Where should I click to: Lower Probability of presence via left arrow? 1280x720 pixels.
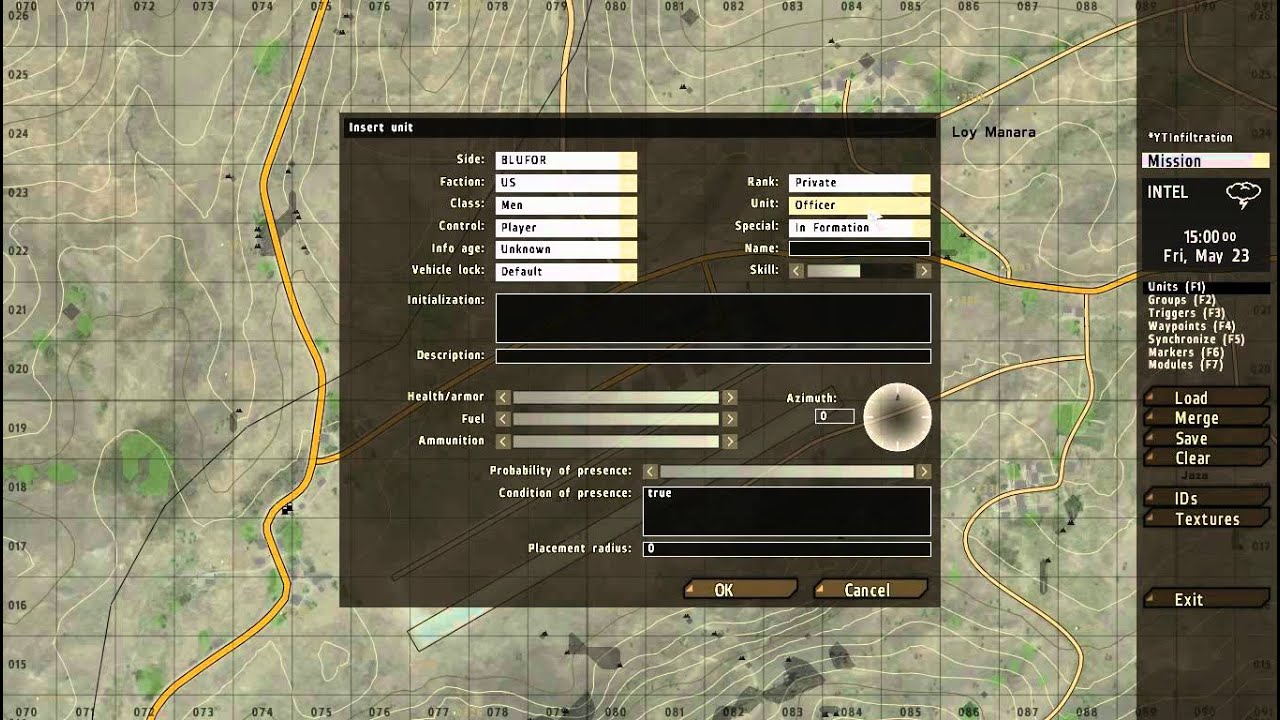(650, 471)
